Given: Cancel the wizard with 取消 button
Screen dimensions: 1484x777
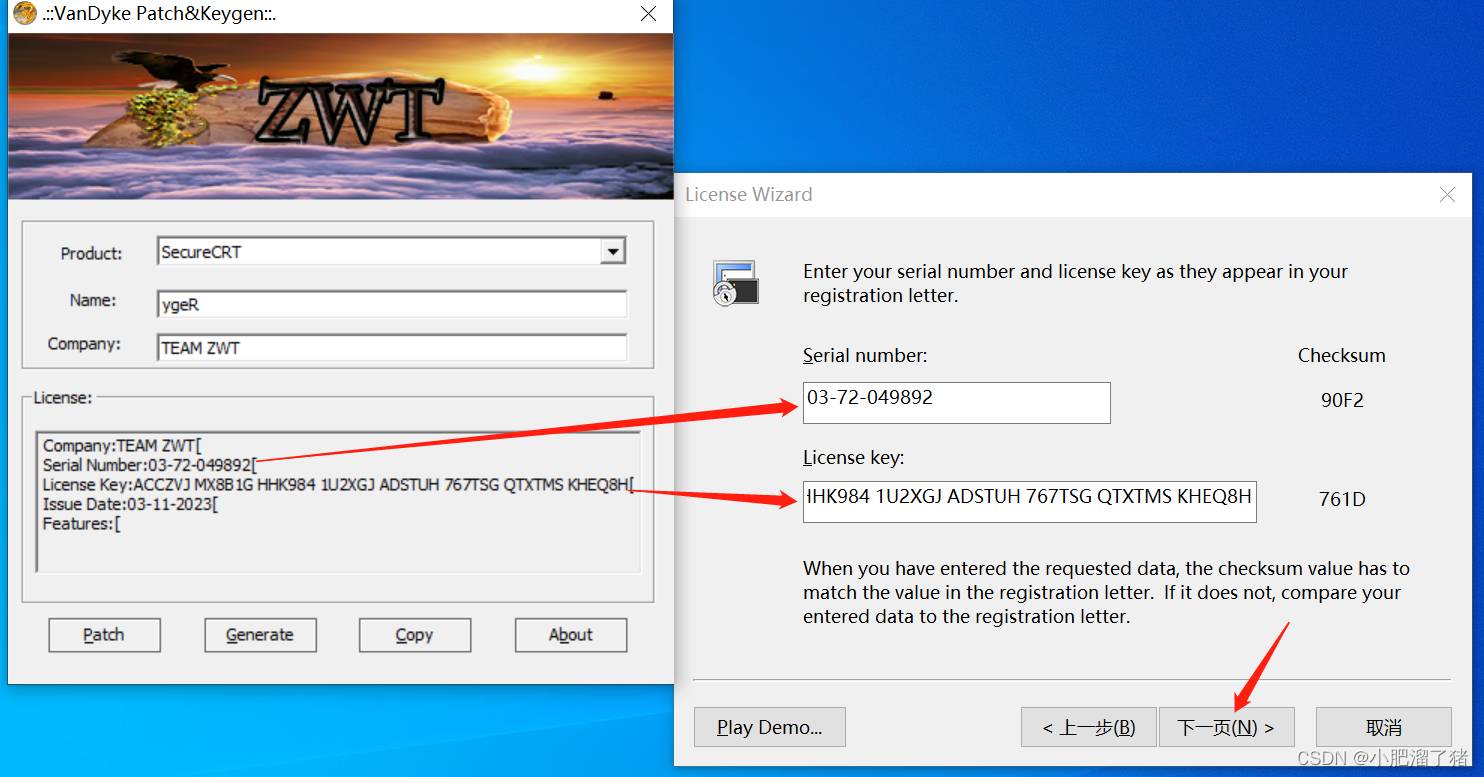Looking at the screenshot, I should click(1384, 727).
